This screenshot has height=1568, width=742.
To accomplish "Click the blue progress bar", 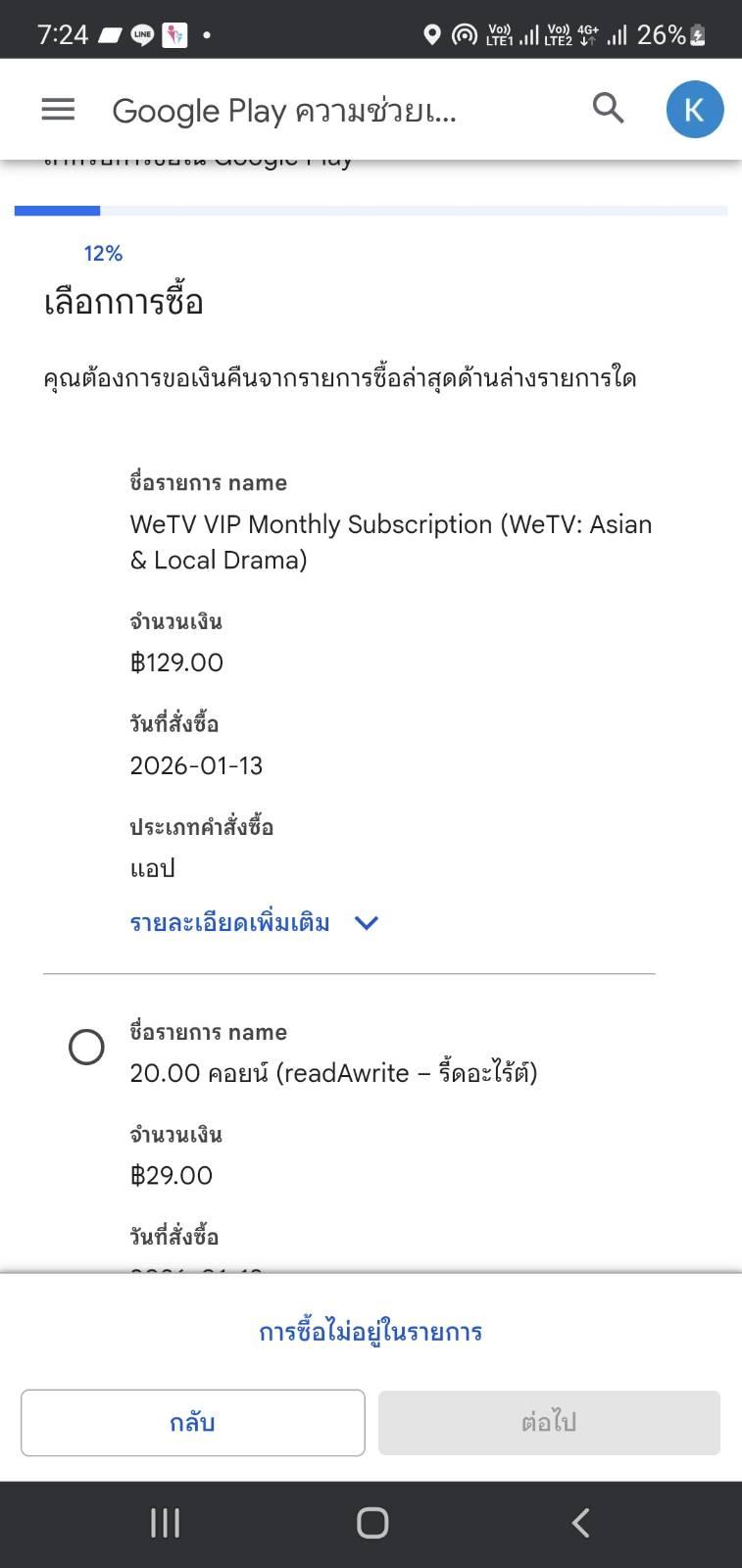I will 57,211.
